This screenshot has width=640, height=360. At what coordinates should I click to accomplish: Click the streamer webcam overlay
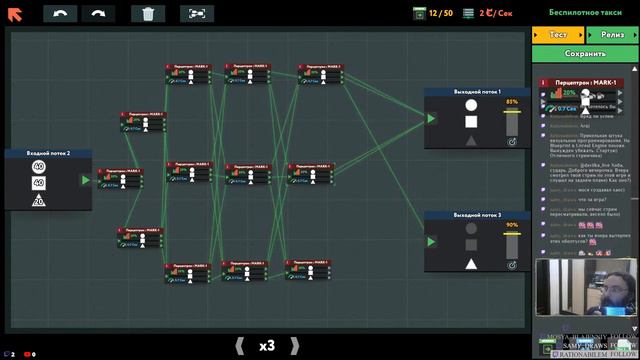tap(586, 287)
